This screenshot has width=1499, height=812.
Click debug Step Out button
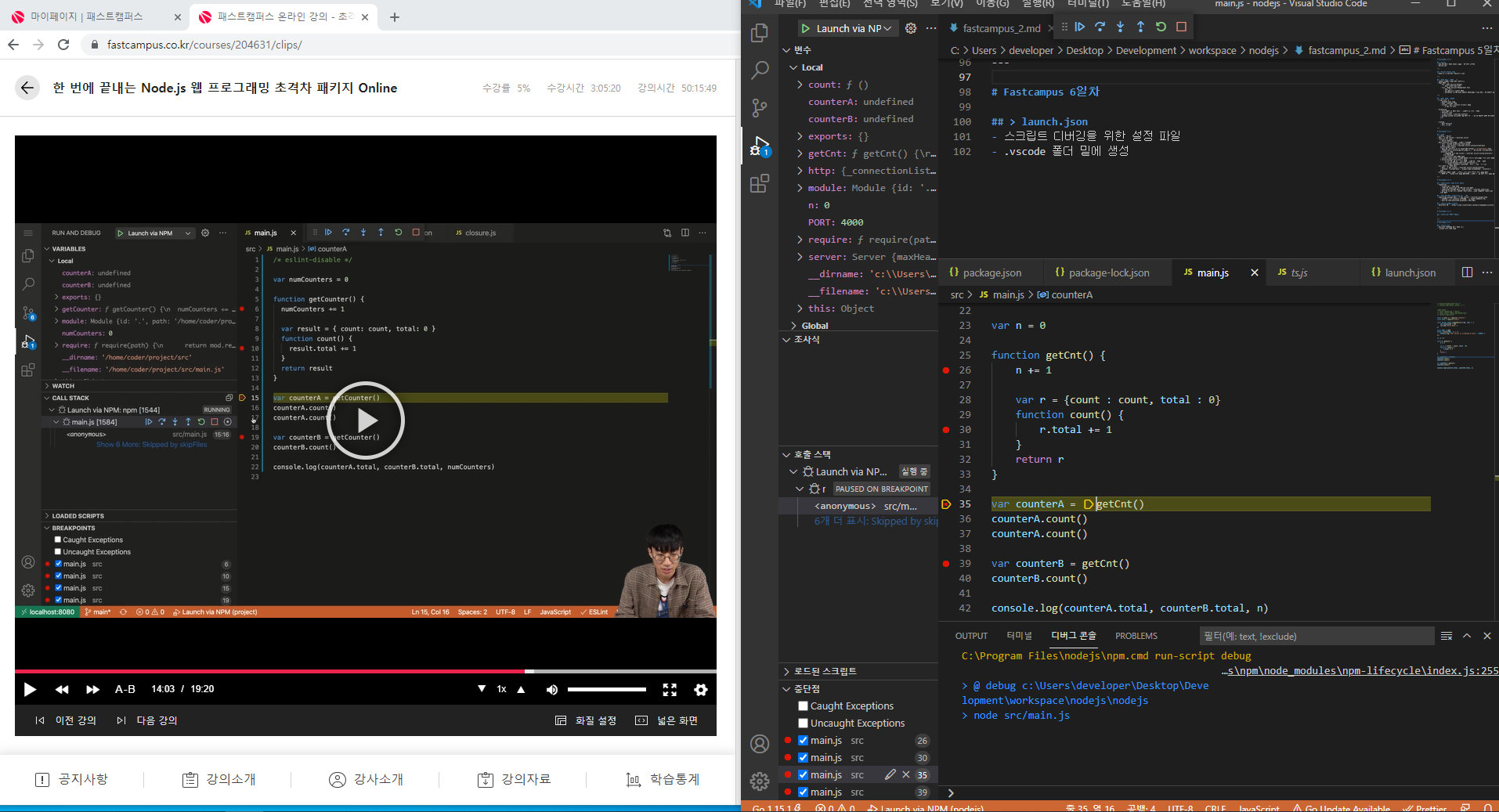pyautogui.click(x=1140, y=27)
